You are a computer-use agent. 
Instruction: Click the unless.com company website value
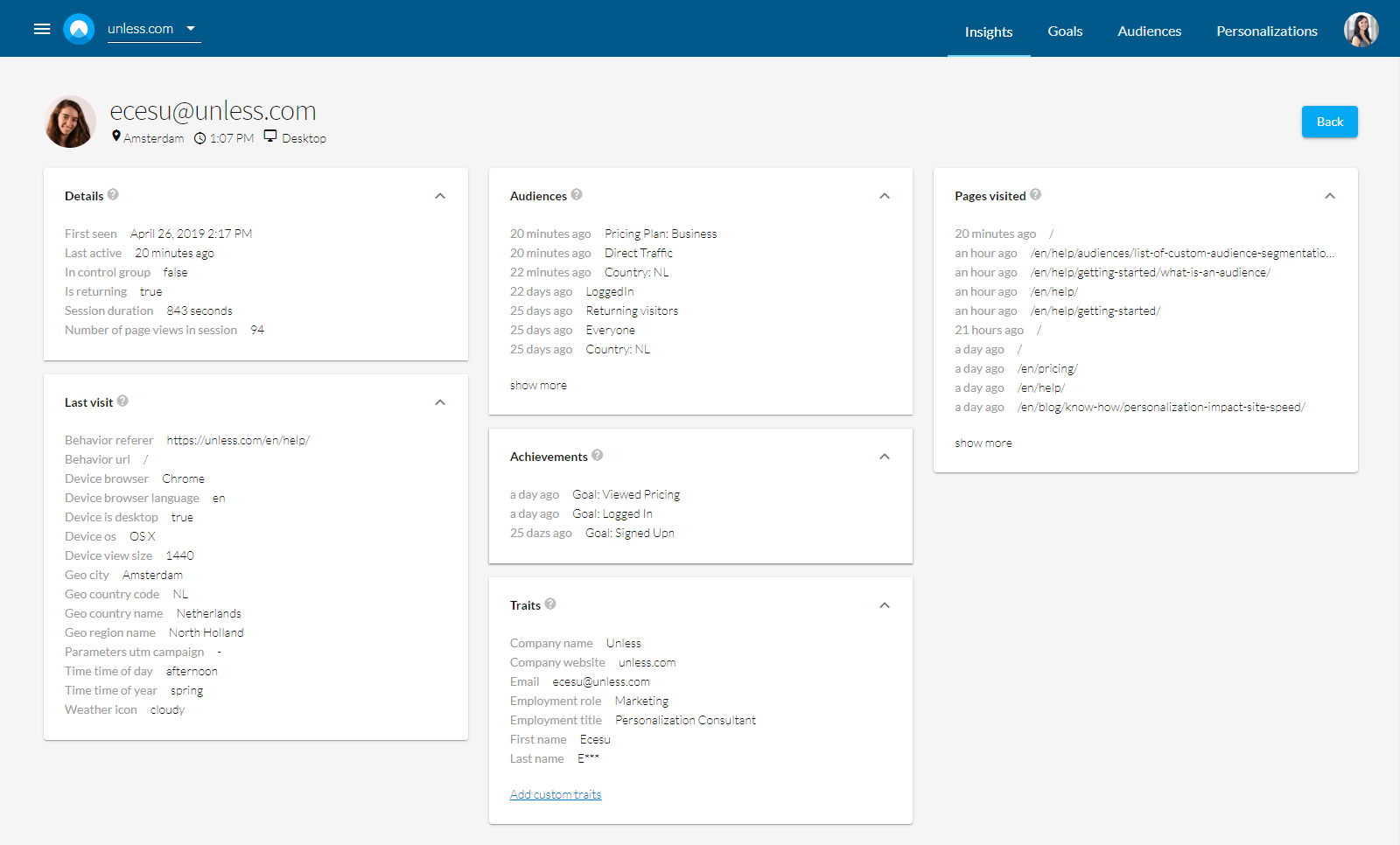tap(647, 662)
